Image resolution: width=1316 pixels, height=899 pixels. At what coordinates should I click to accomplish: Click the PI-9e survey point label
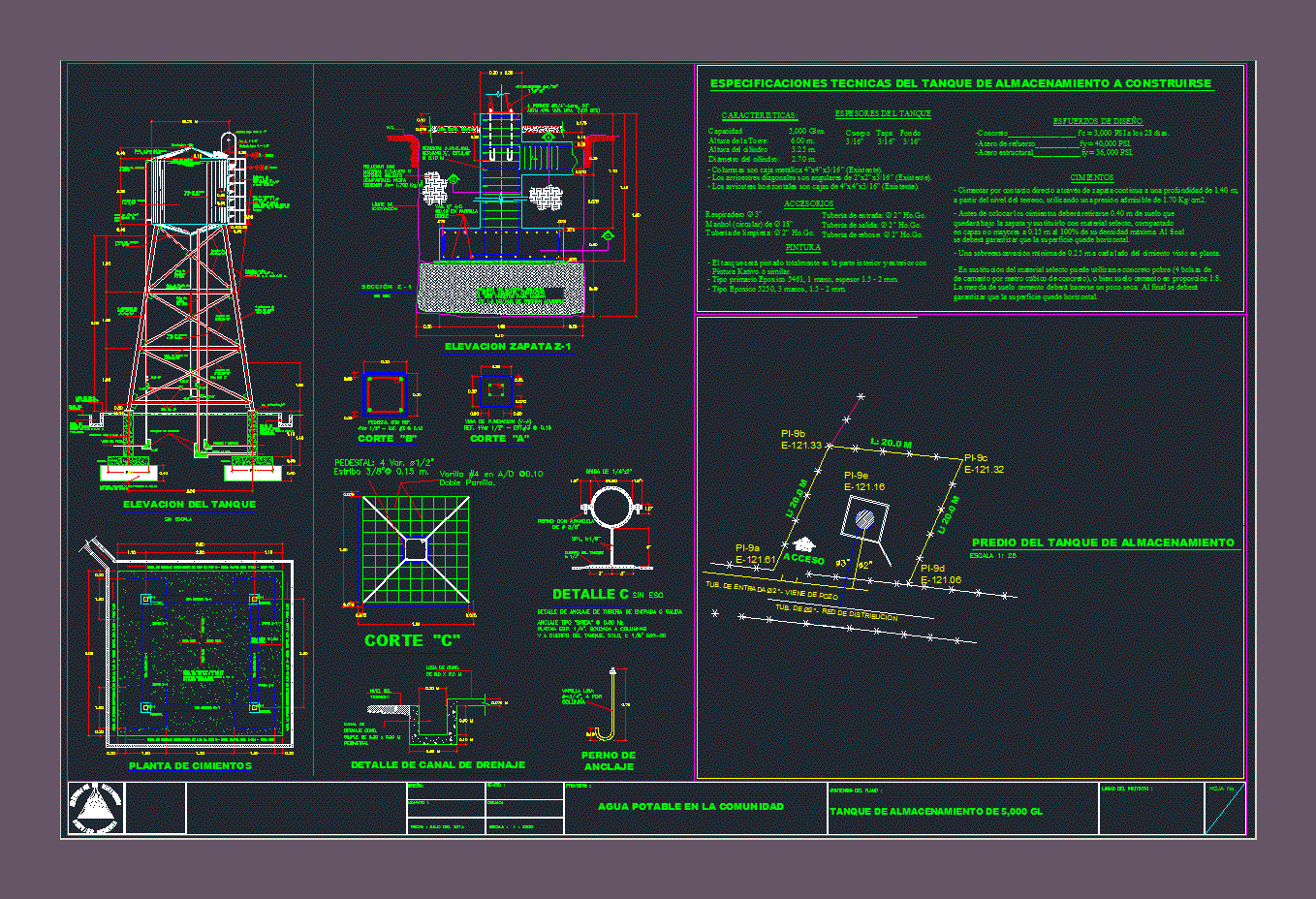pyautogui.click(x=856, y=476)
